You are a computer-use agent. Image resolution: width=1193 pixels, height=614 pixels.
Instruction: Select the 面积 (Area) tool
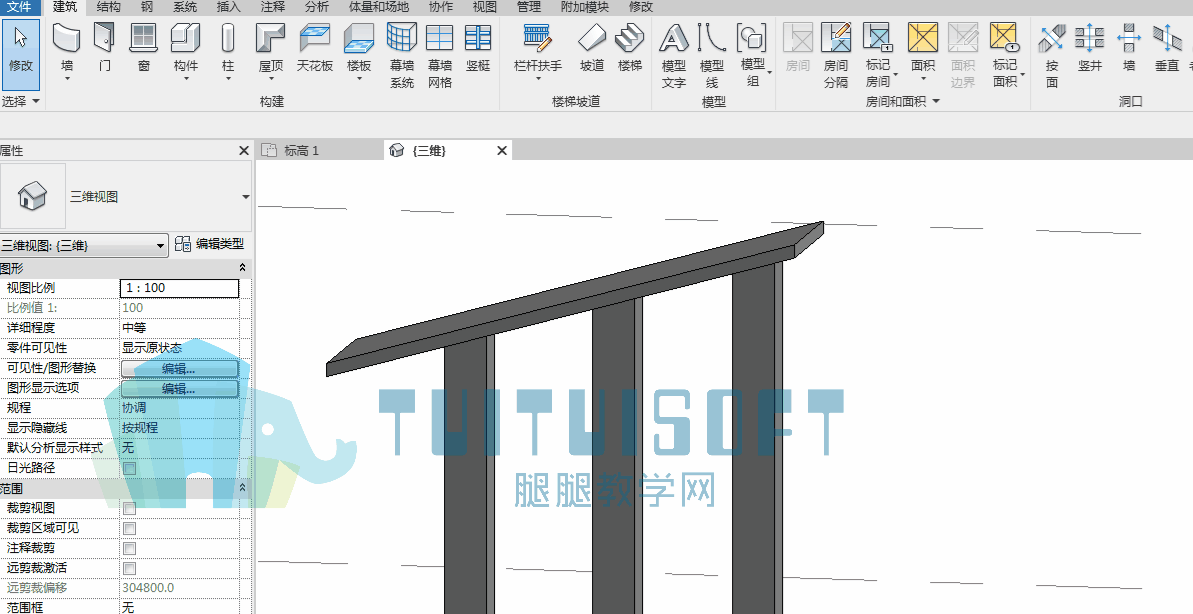(923, 50)
